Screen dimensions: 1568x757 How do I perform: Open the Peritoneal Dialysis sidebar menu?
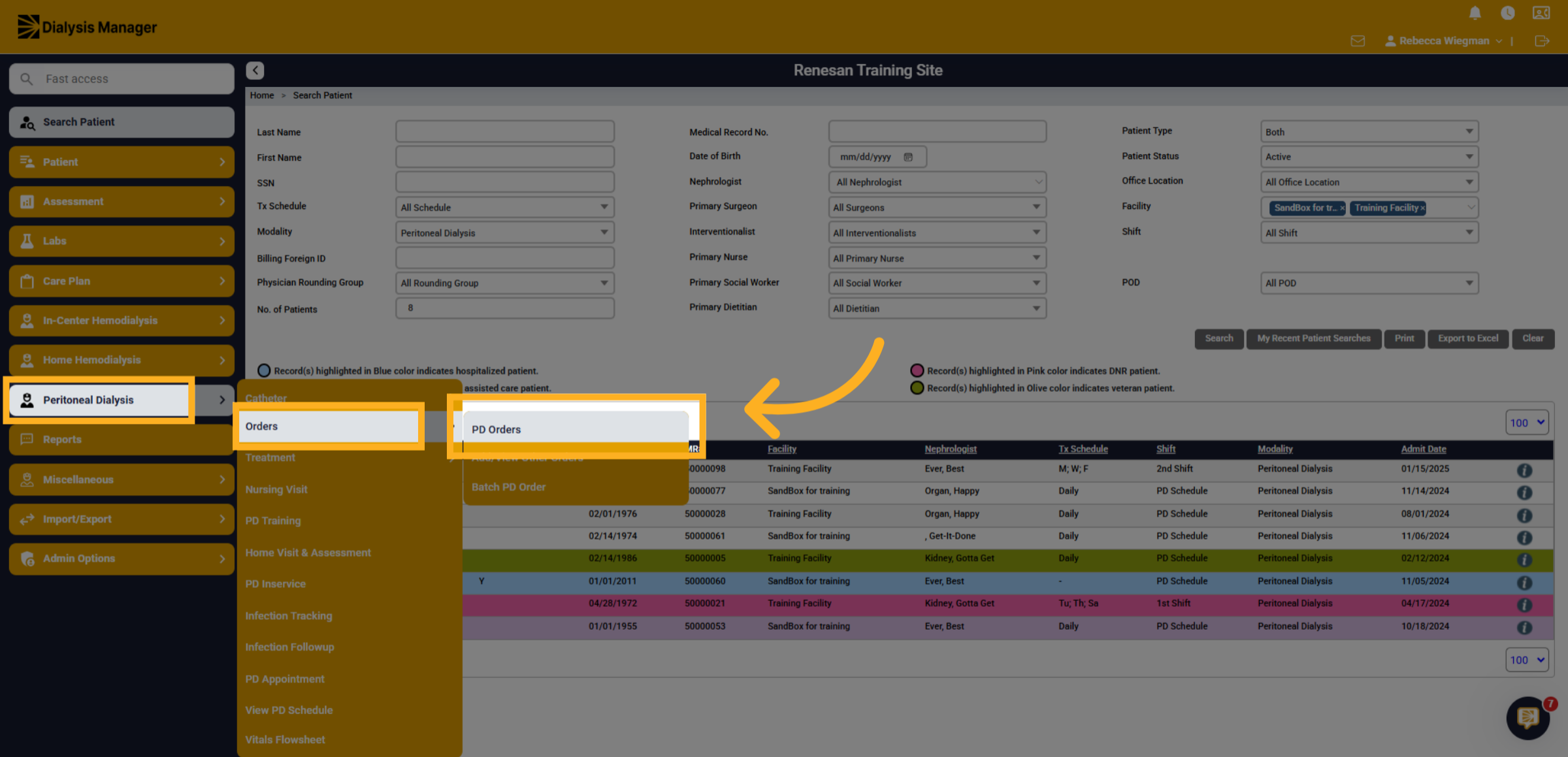(122, 400)
